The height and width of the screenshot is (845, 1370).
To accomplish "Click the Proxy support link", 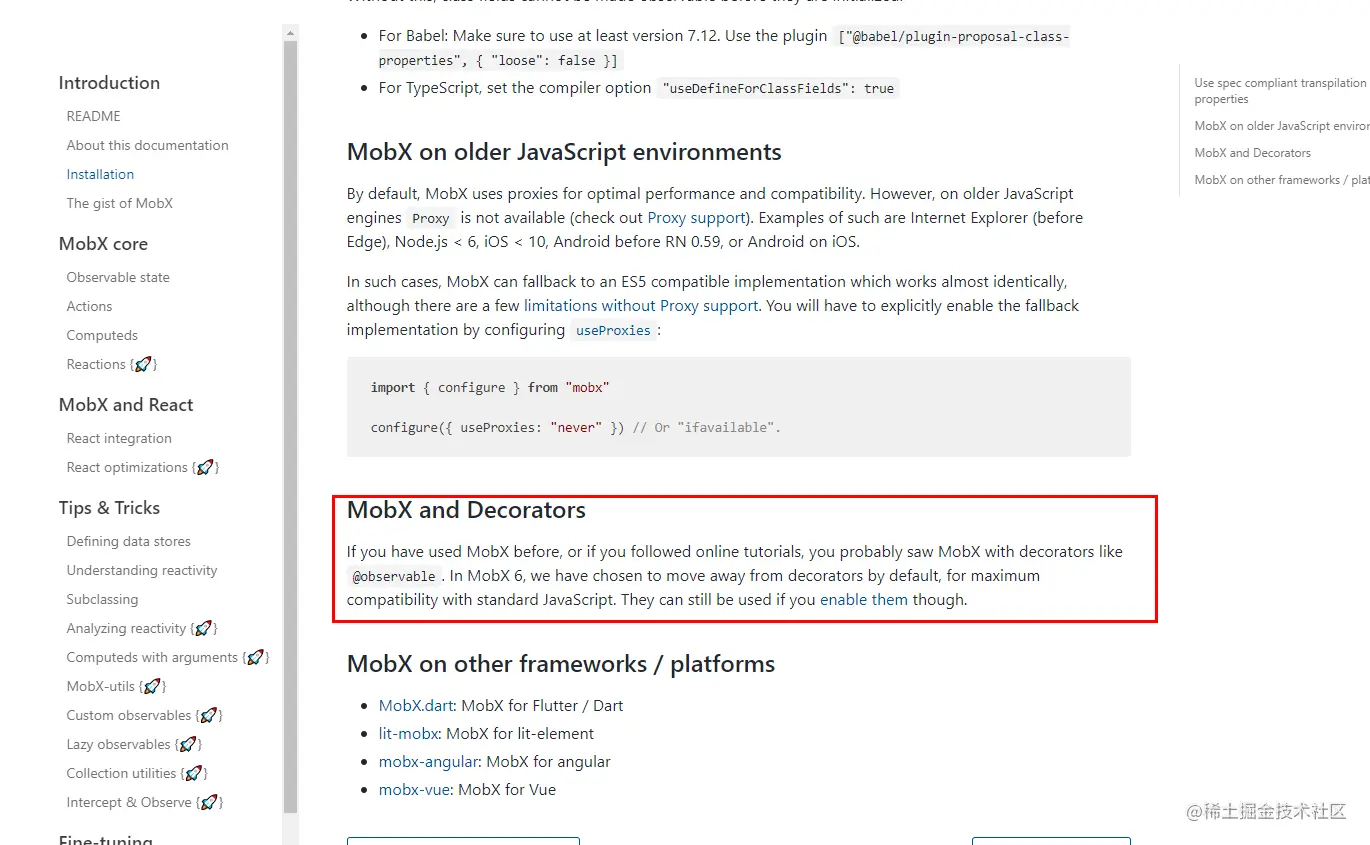I will coord(696,217).
